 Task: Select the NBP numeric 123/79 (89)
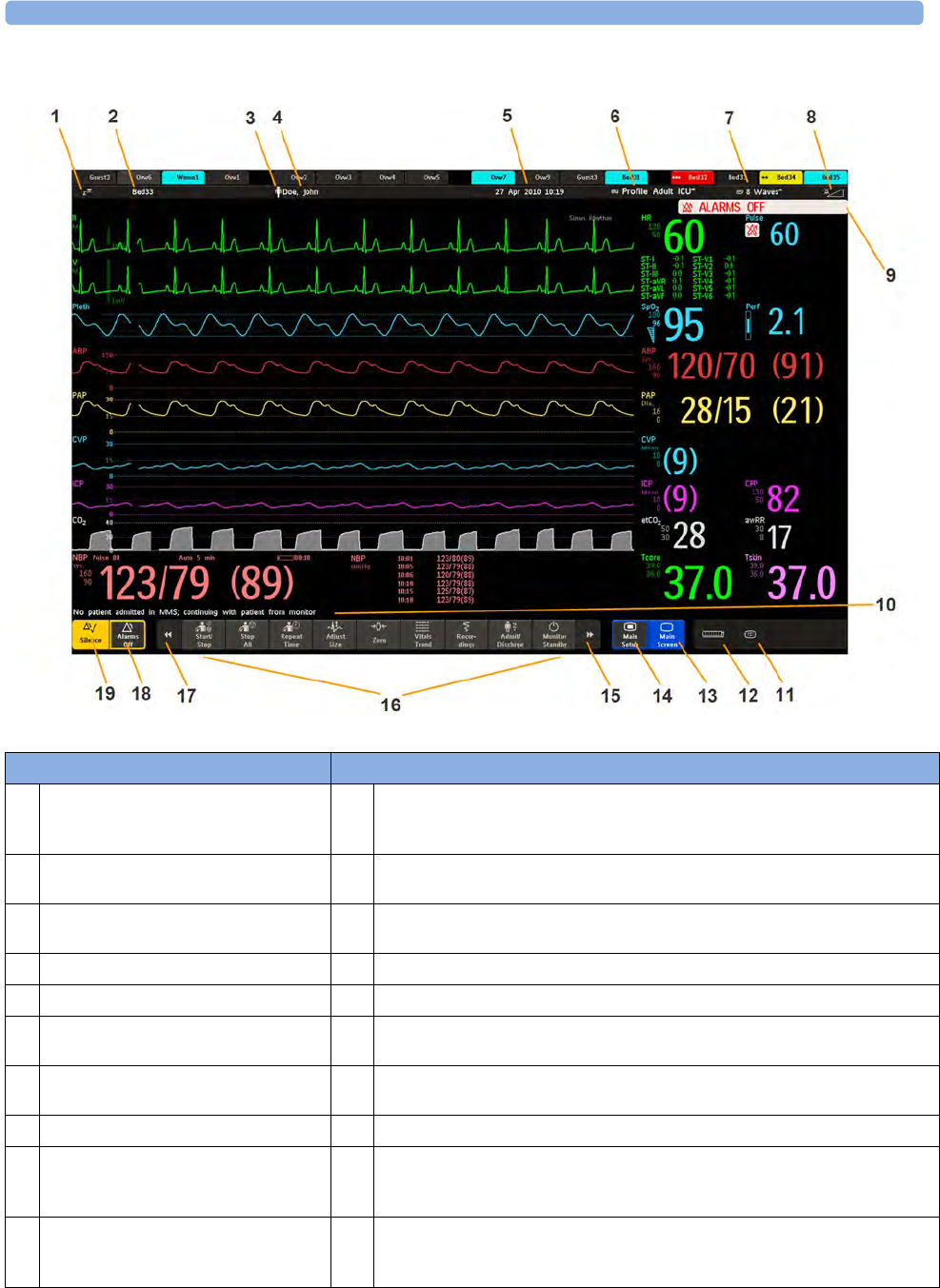pyautogui.click(x=197, y=584)
